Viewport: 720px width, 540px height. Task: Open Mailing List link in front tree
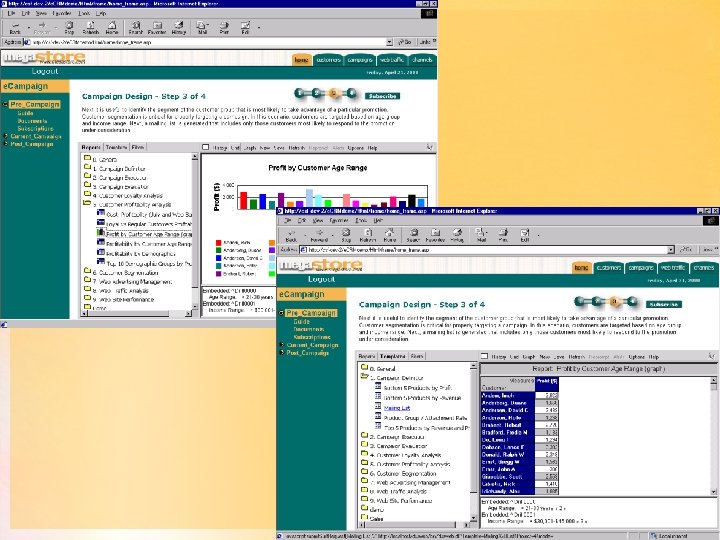397,408
